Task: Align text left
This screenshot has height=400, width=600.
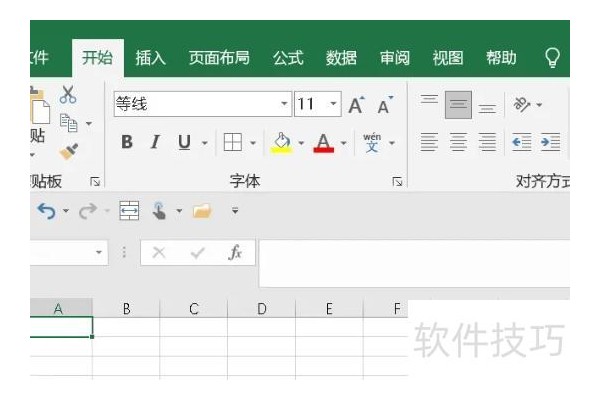Action: (429, 142)
